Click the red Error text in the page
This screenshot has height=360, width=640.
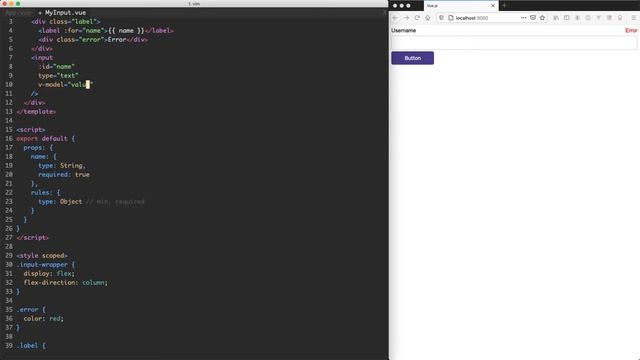[x=631, y=31]
